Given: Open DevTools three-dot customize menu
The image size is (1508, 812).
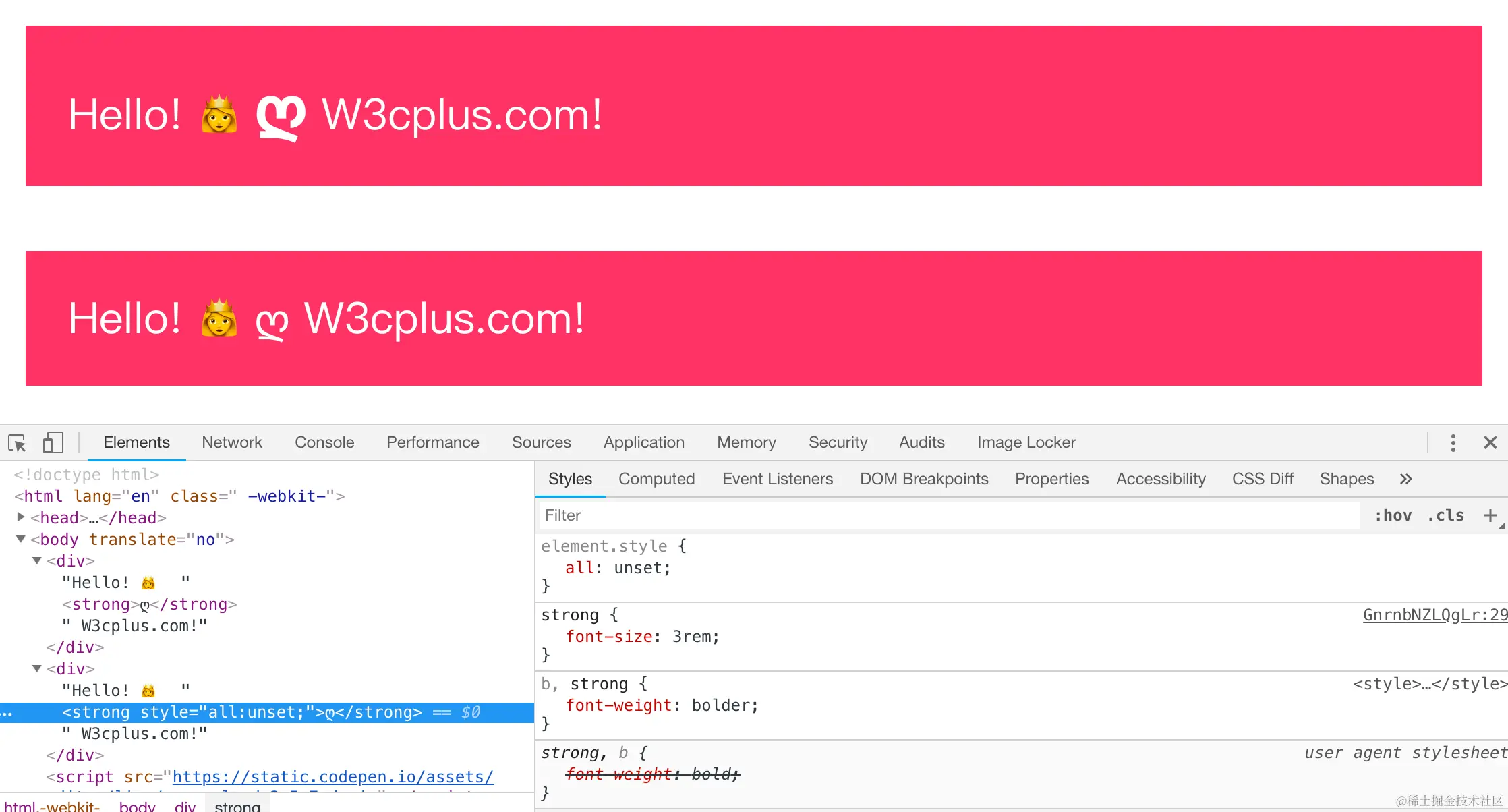Looking at the screenshot, I should (1453, 443).
